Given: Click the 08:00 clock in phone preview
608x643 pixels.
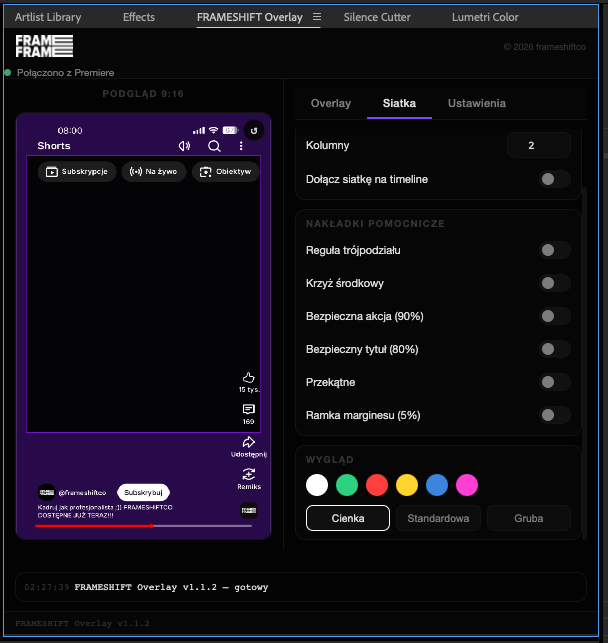Looking at the screenshot, I should point(70,131).
